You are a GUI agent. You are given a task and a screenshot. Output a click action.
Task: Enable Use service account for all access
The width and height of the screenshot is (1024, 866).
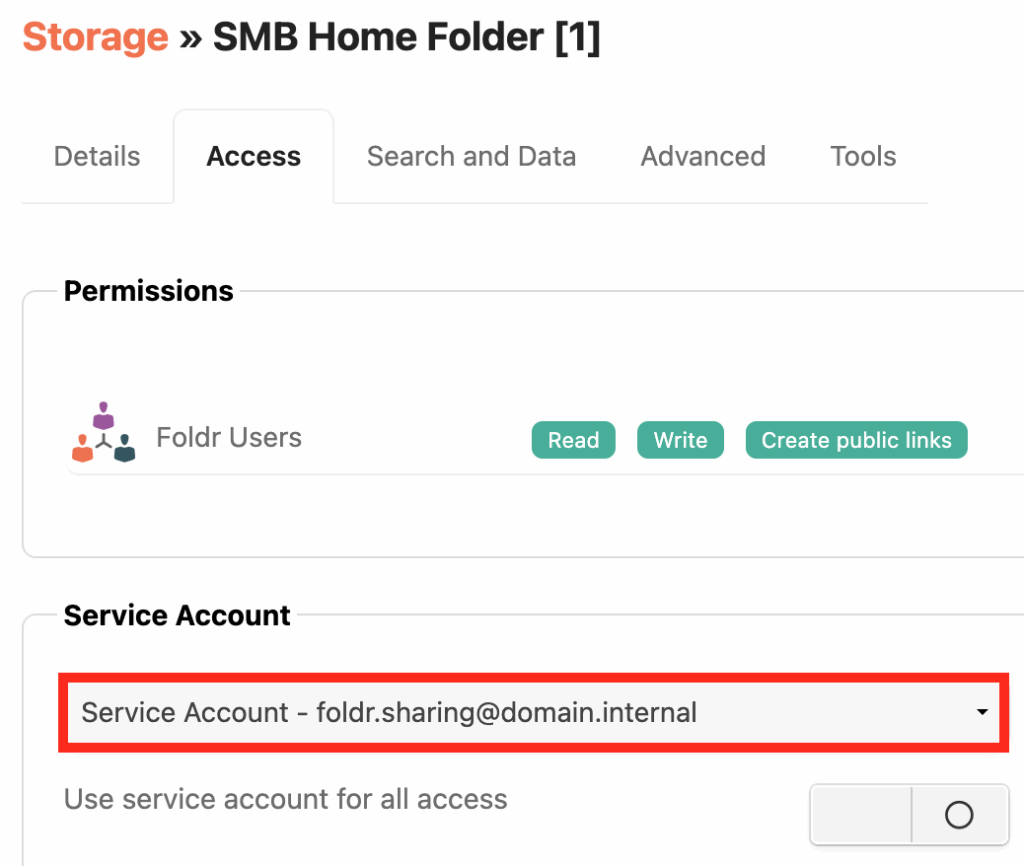coord(909,815)
